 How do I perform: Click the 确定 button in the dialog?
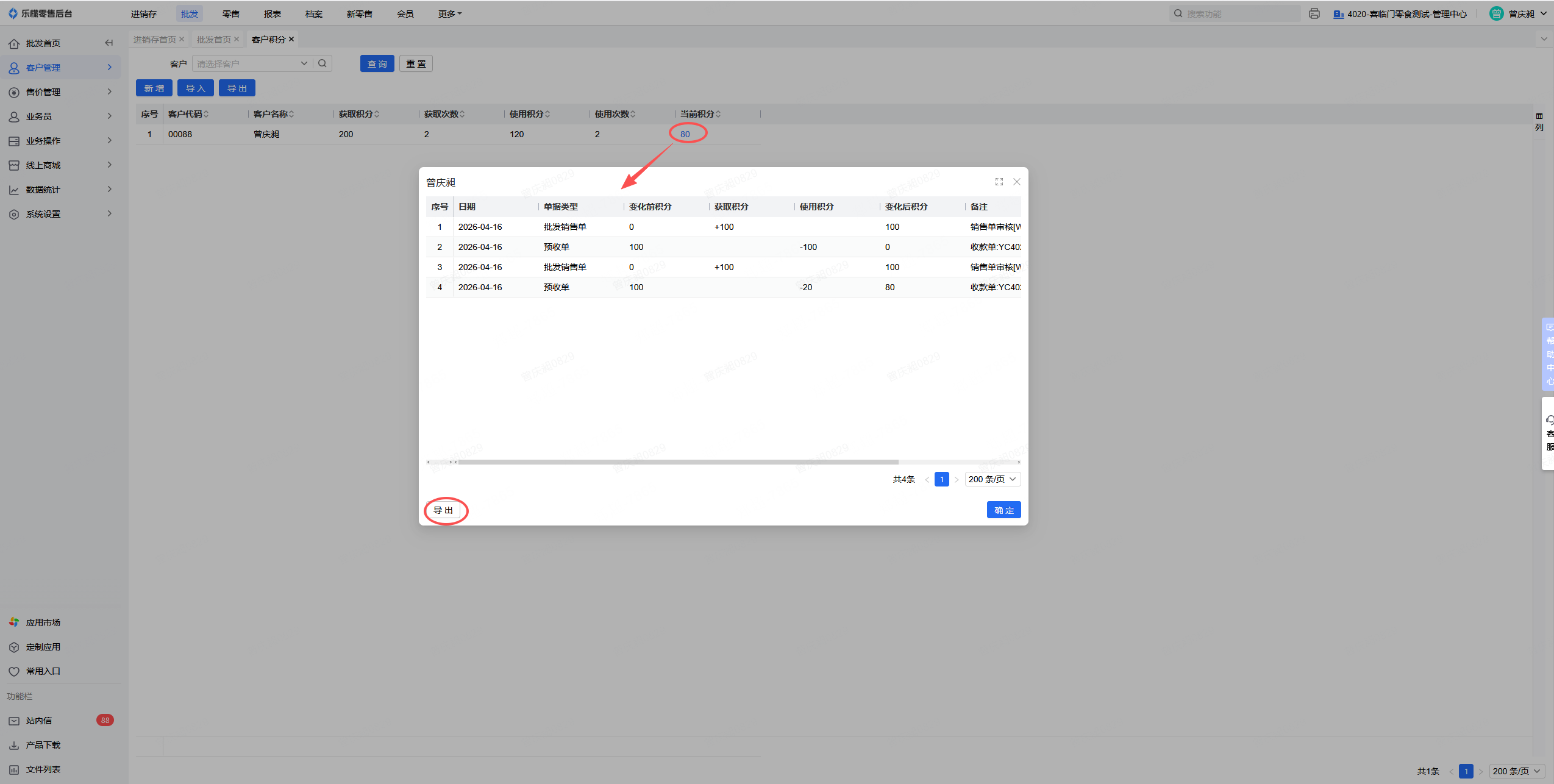(1003, 510)
